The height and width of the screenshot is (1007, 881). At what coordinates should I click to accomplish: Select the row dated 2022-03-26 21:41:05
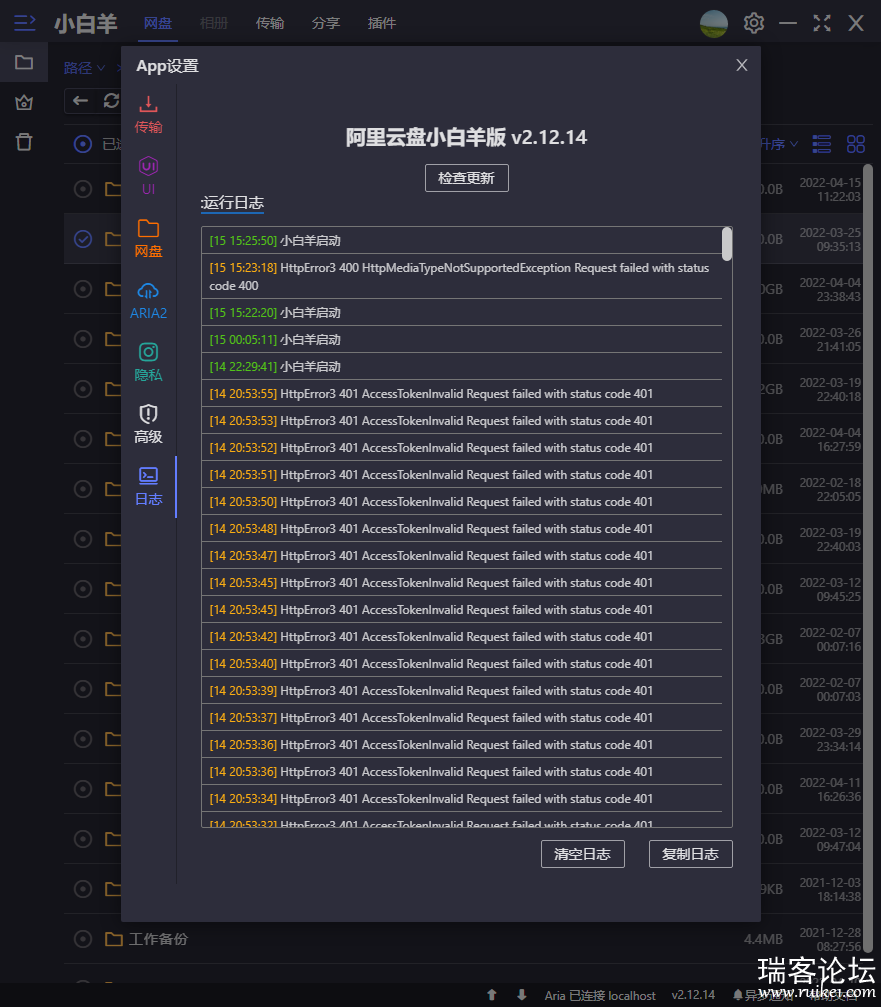83,338
